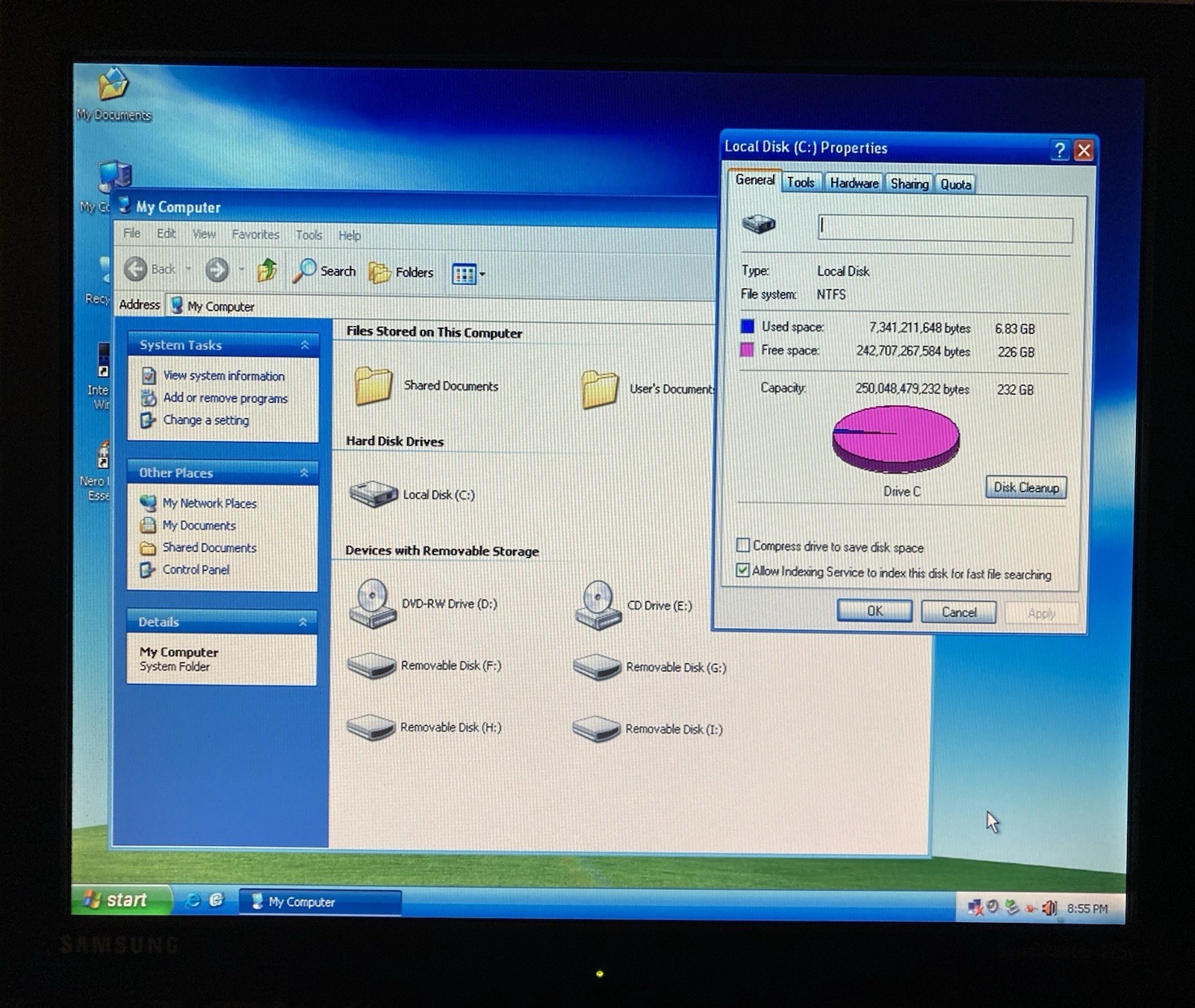
Task: Open the Tools menu in My Computer
Action: [x=308, y=235]
